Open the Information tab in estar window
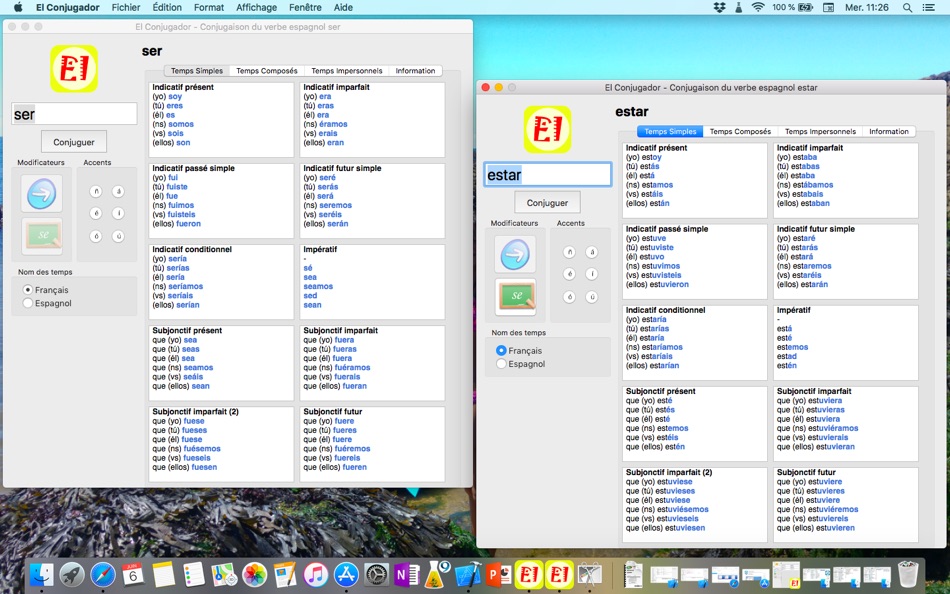The image size is (950, 594). coord(889,132)
